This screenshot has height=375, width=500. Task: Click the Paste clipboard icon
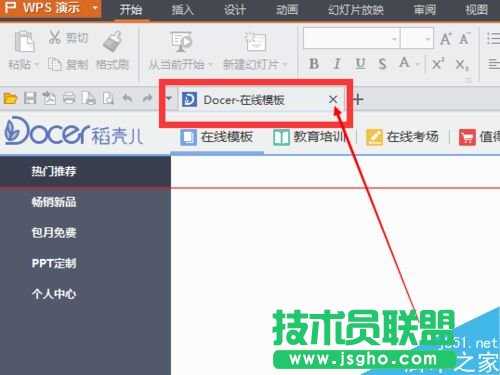[x=24, y=41]
